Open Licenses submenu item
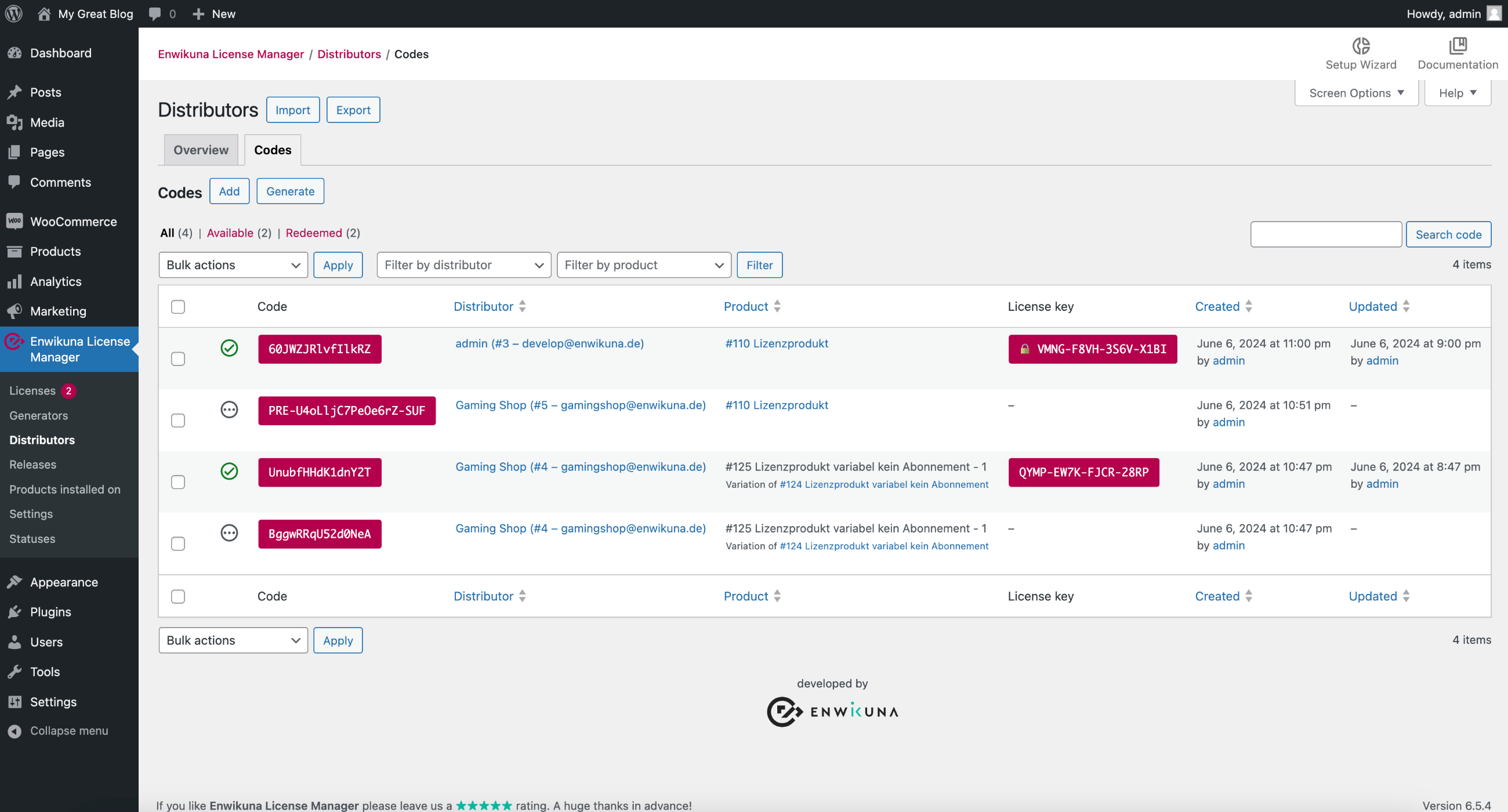 click(x=32, y=390)
